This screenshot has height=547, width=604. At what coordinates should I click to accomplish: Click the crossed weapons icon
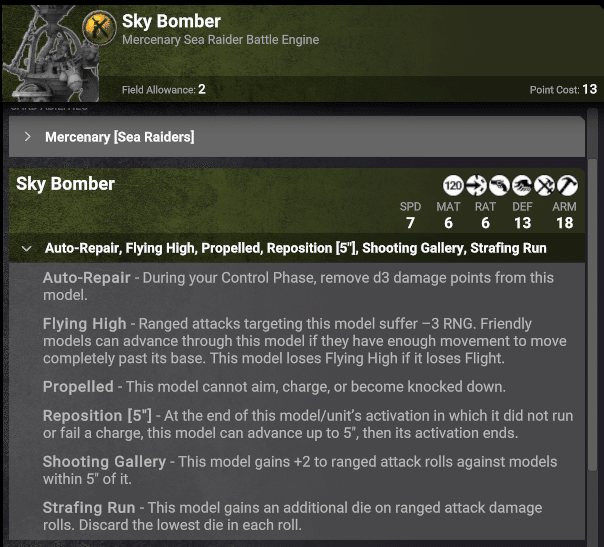[544, 185]
